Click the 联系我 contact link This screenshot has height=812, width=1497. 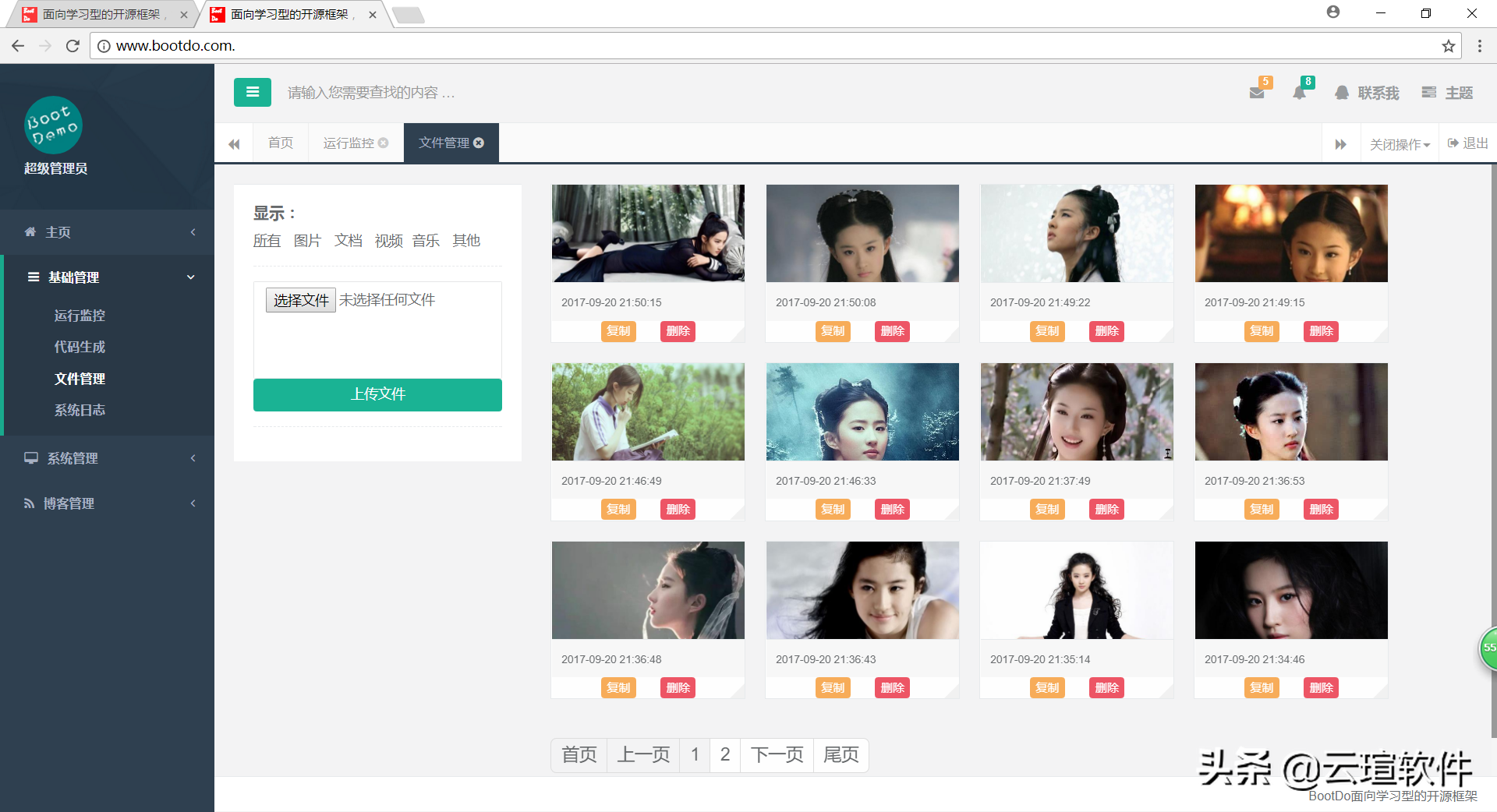tap(1367, 93)
